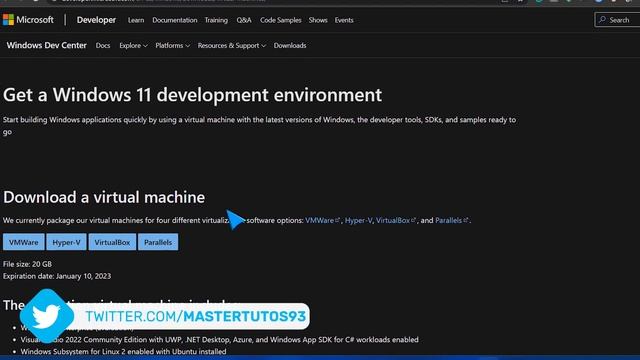
Task: Click the Hyper-V download button
Action: pyautogui.click(x=67, y=242)
